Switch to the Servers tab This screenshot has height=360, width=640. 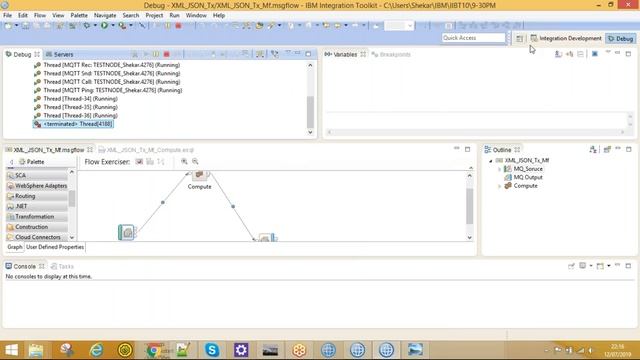pyautogui.click(x=60, y=54)
